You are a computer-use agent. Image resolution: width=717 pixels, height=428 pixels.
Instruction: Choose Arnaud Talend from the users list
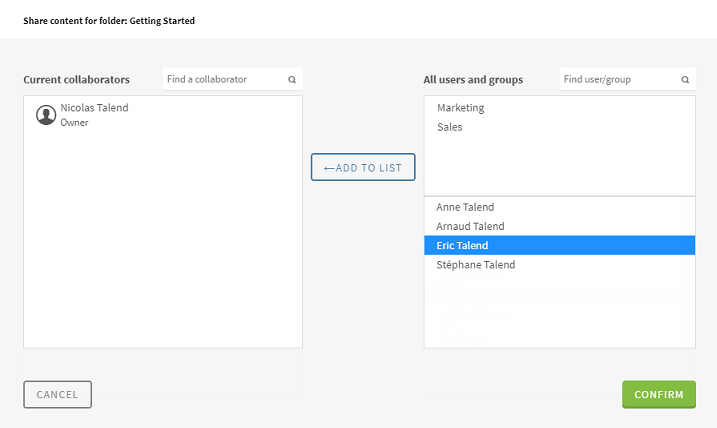coord(470,226)
